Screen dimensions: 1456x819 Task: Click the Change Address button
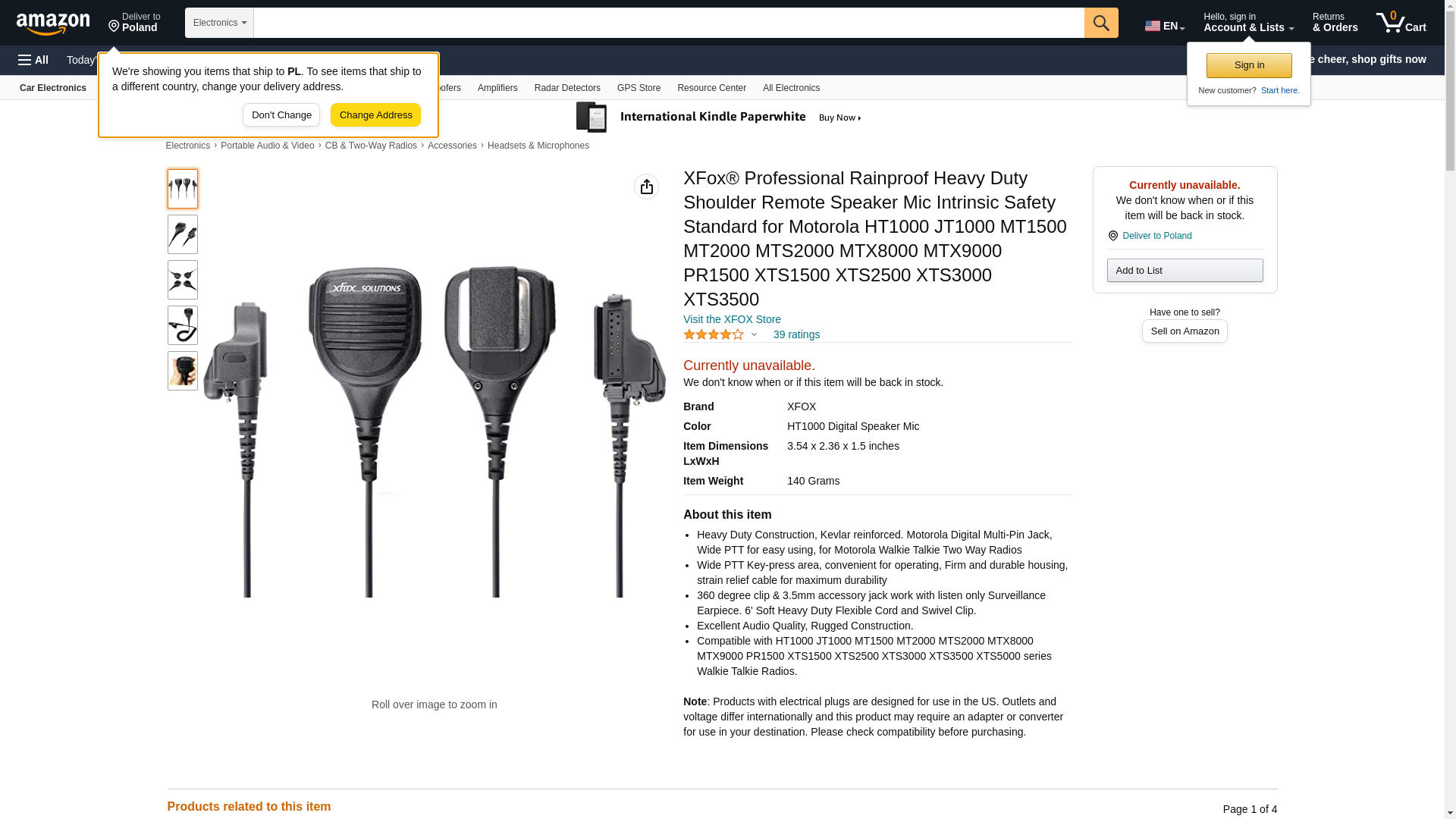[375, 115]
